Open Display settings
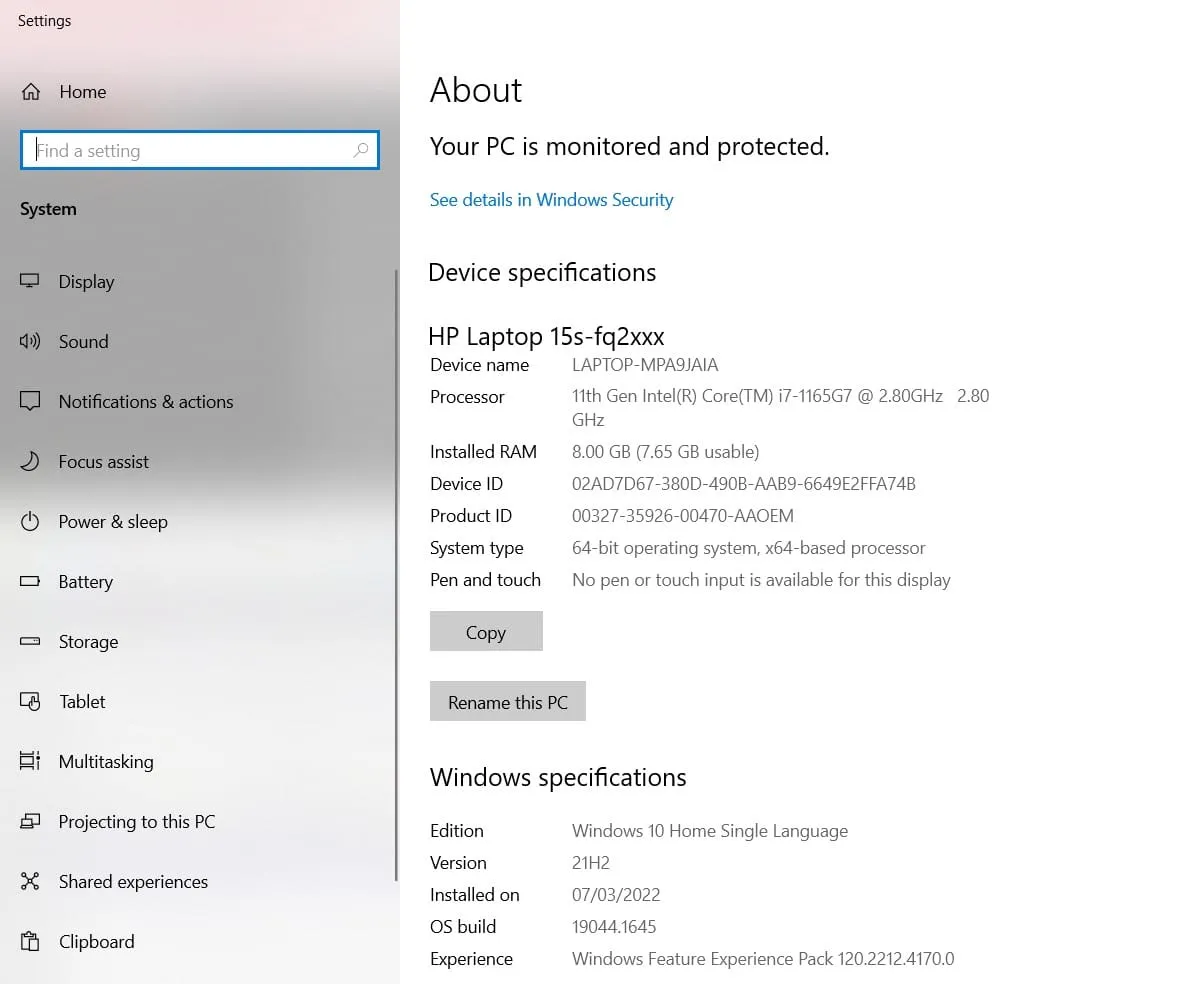The width and height of the screenshot is (1188, 984). (x=88, y=281)
